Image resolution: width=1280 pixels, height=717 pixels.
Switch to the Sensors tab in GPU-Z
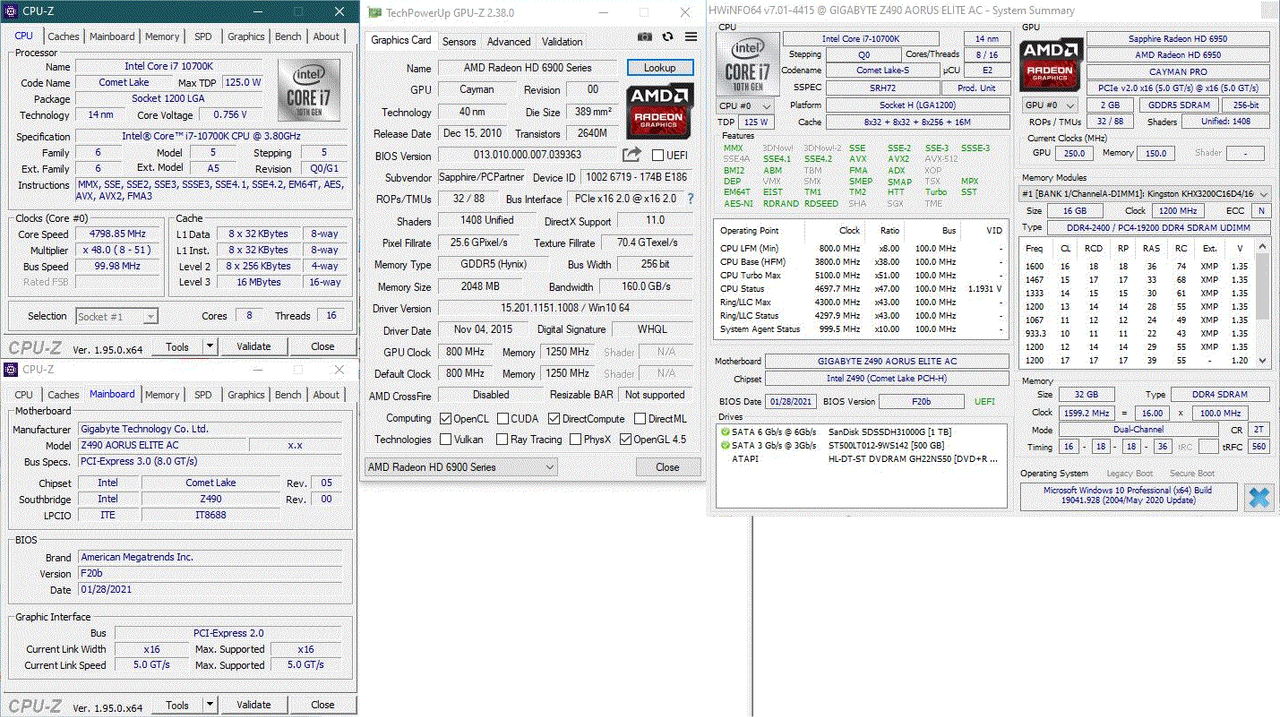click(x=459, y=42)
